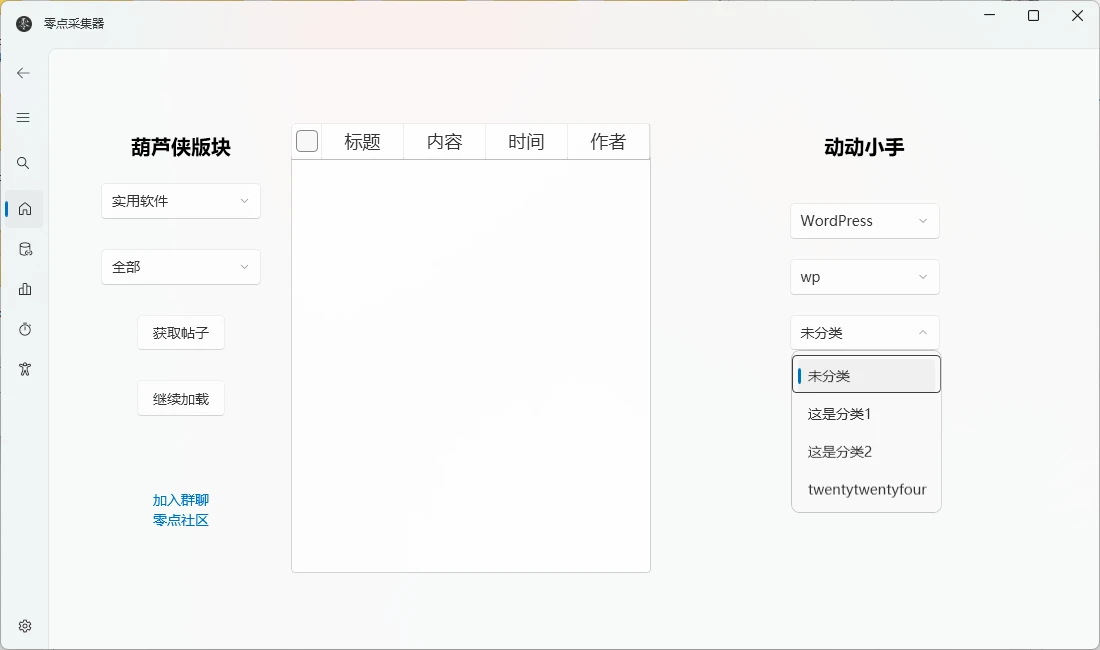Click the person figure sidebar icon

(25, 369)
